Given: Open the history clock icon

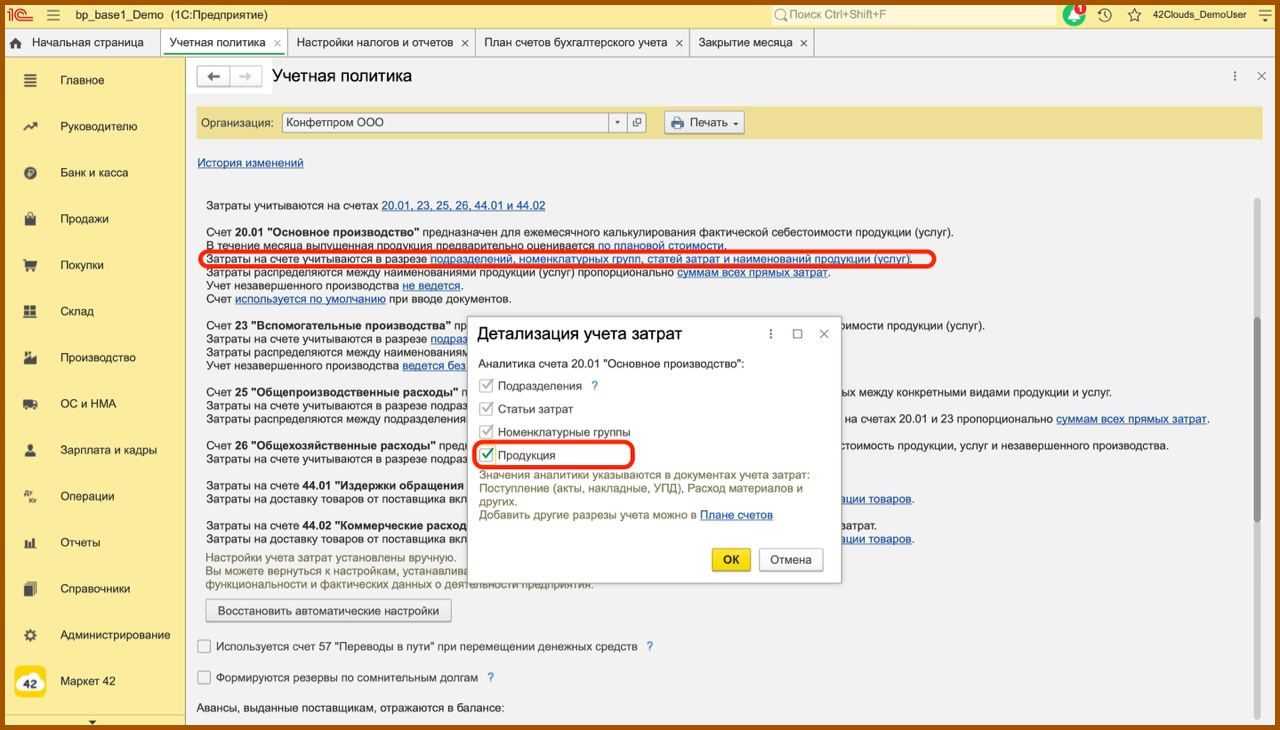Looking at the screenshot, I should click(1105, 15).
